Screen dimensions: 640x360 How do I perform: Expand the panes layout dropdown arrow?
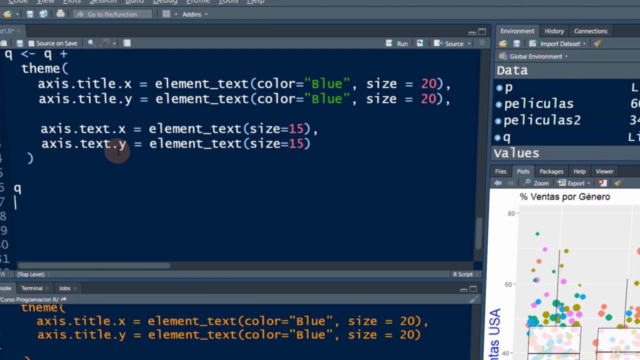176,14
